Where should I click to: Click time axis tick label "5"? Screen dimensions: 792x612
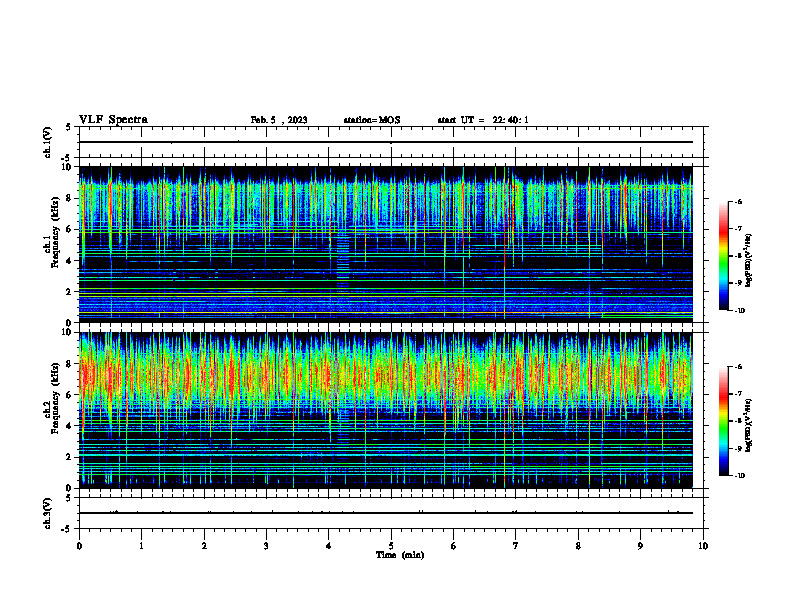tap(391, 546)
